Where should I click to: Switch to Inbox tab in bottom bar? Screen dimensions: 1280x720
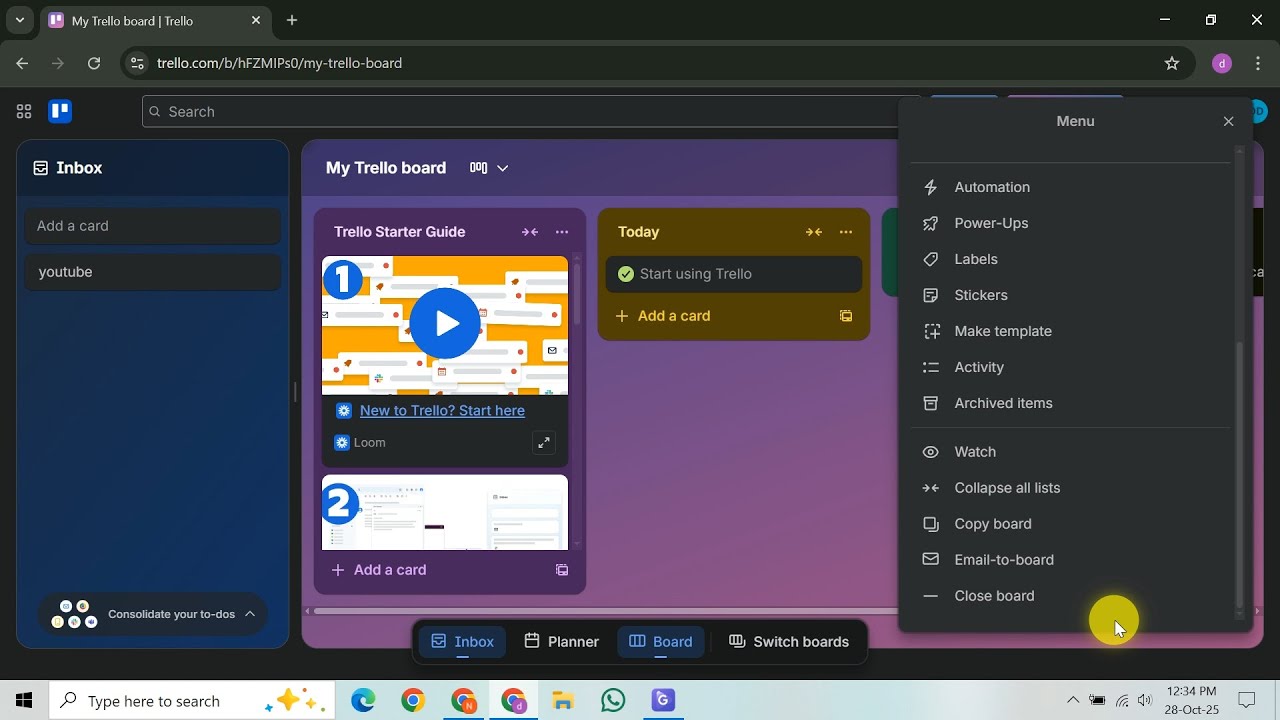462,642
